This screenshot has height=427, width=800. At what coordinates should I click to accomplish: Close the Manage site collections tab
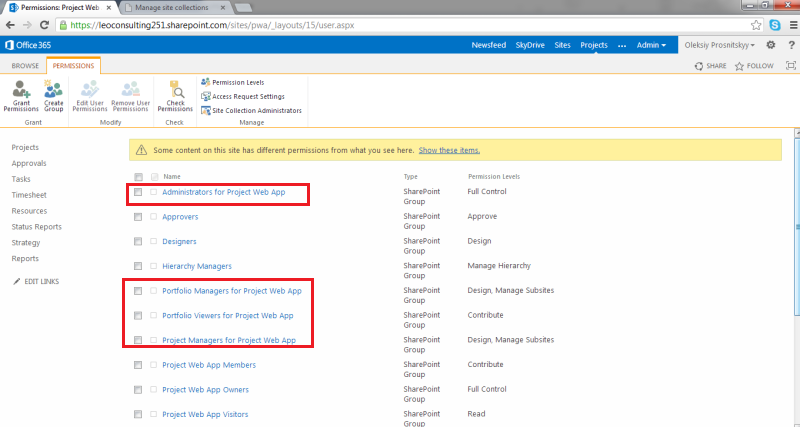(x=223, y=8)
